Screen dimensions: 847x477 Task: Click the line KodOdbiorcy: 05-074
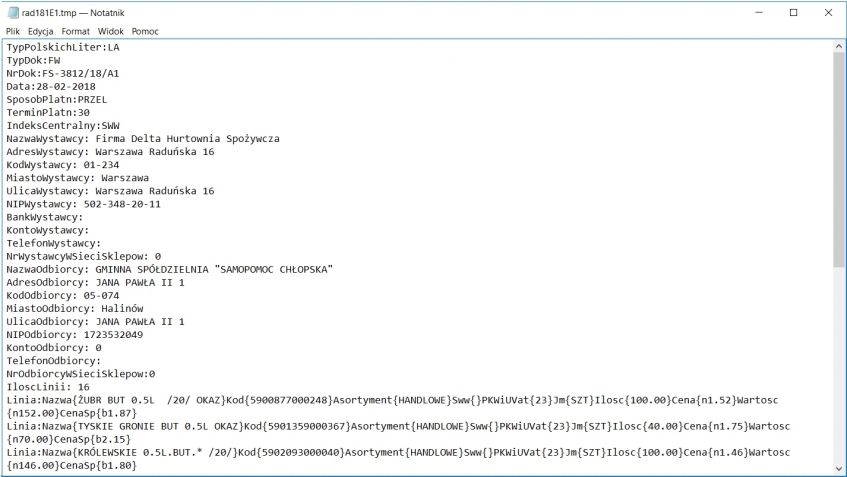pos(63,295)
